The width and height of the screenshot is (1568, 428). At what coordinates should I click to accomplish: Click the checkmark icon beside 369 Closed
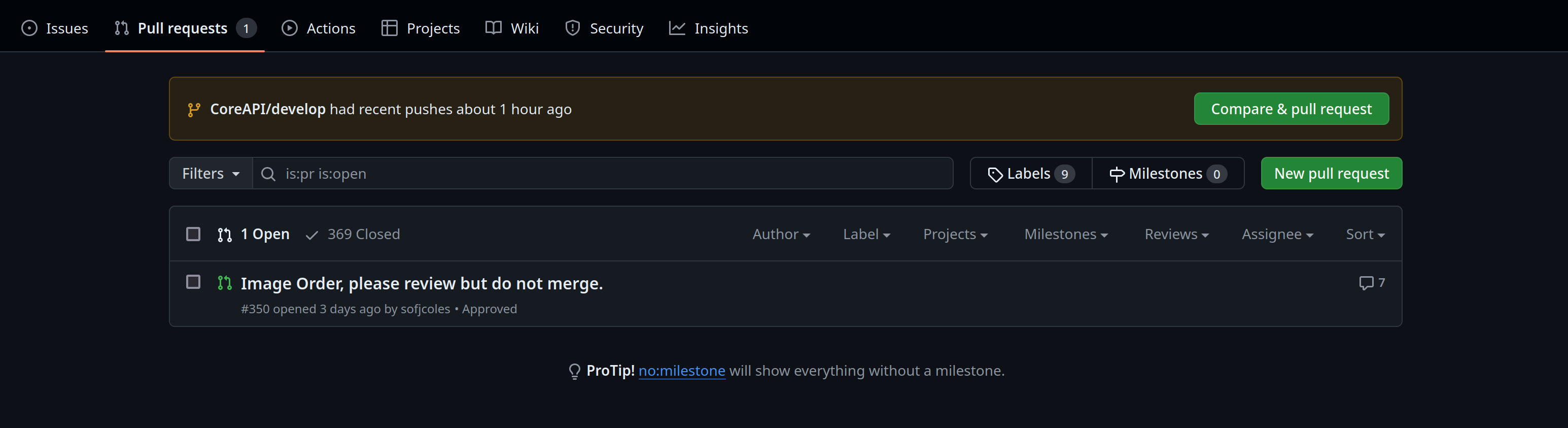click(311, 235)
